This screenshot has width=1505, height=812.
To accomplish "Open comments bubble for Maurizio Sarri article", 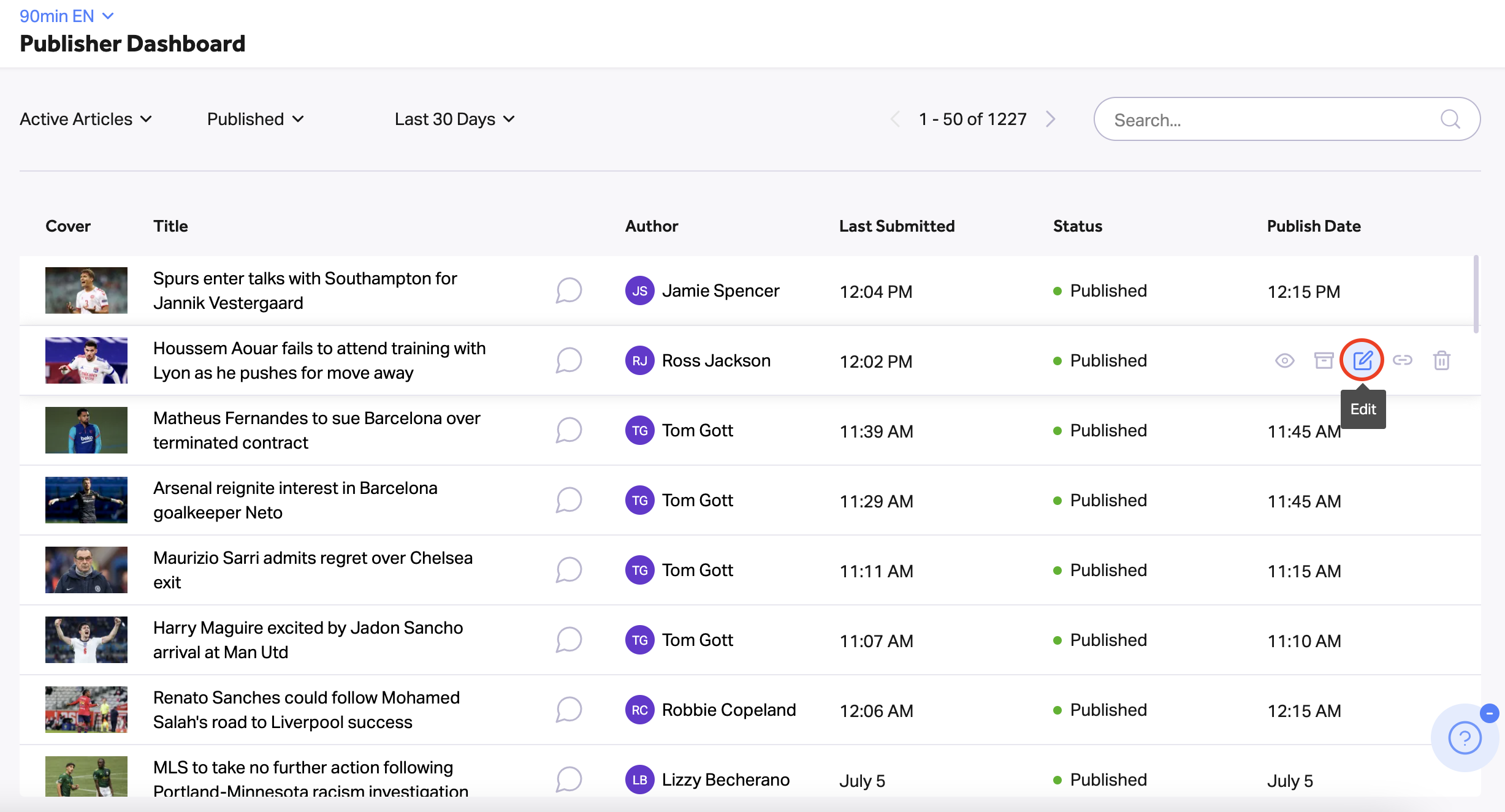I will 568,570.
